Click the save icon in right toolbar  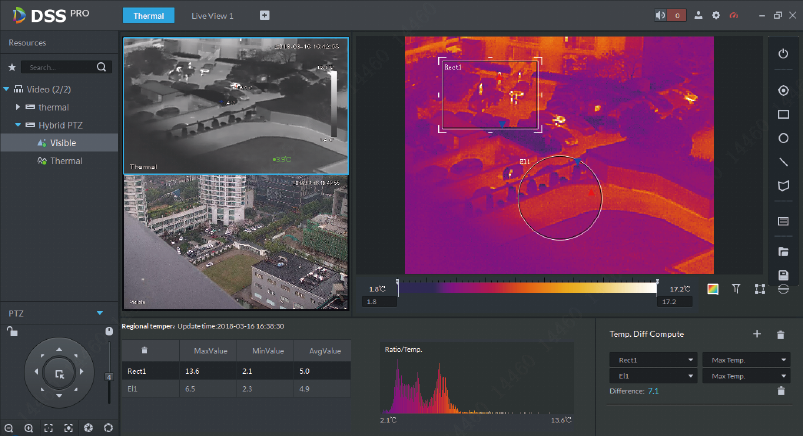[x=783, y=275]
